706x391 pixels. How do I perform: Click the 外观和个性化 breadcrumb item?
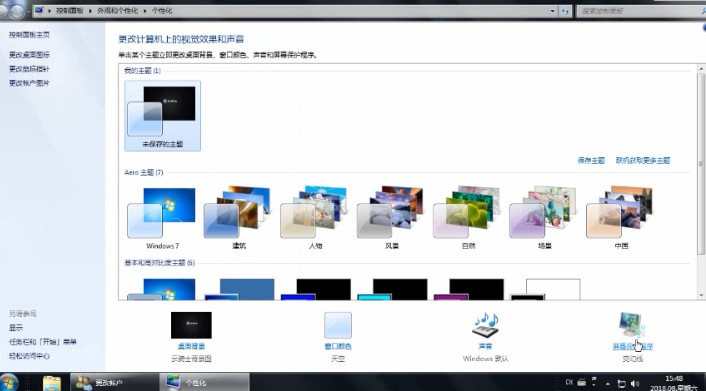[x=118, y=10]
